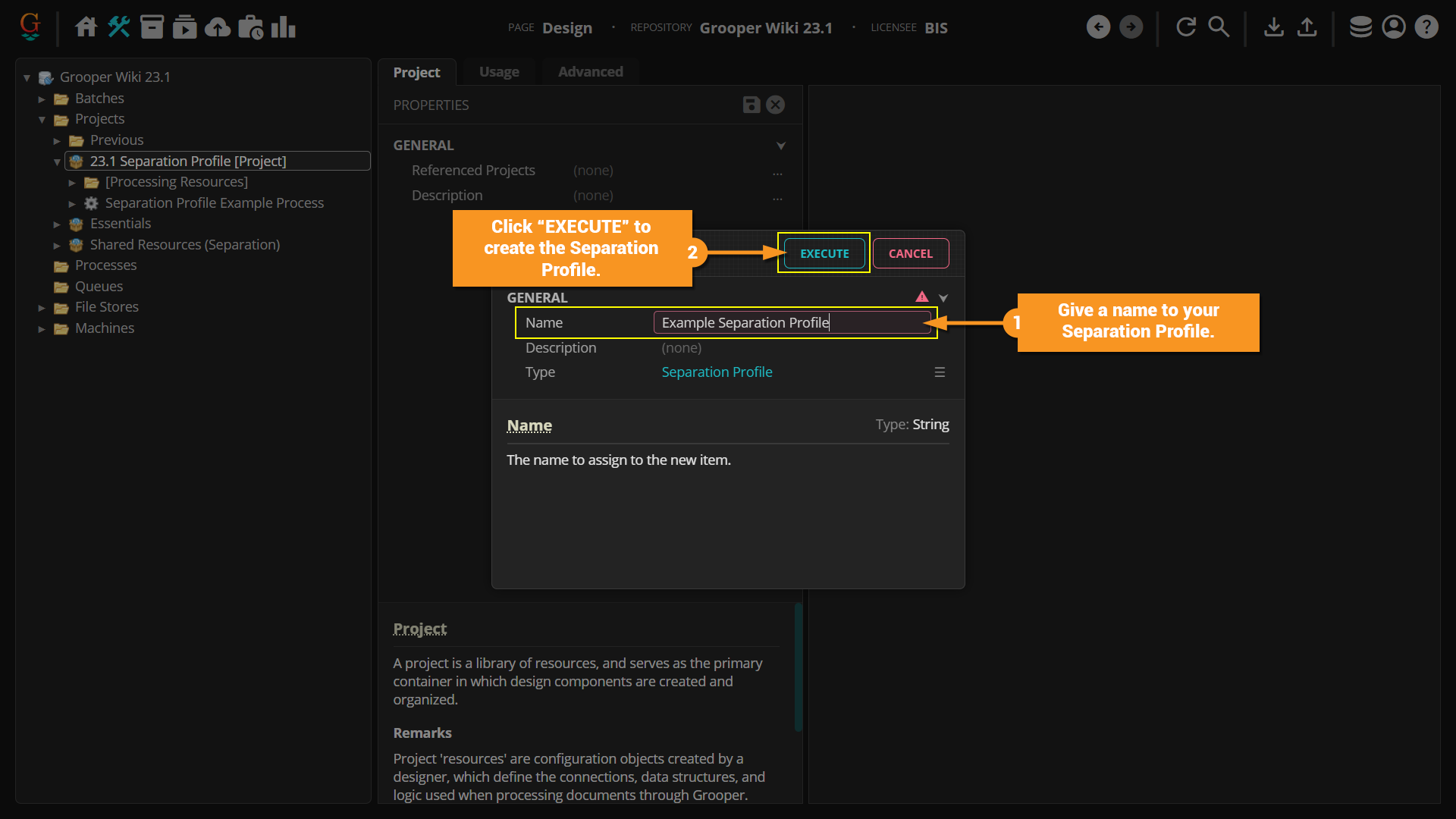Select Shared Resources (Separation) tree item
The height and width of the screenshot is (819, 1456).
pyautogui.click(x=184, y=245)
